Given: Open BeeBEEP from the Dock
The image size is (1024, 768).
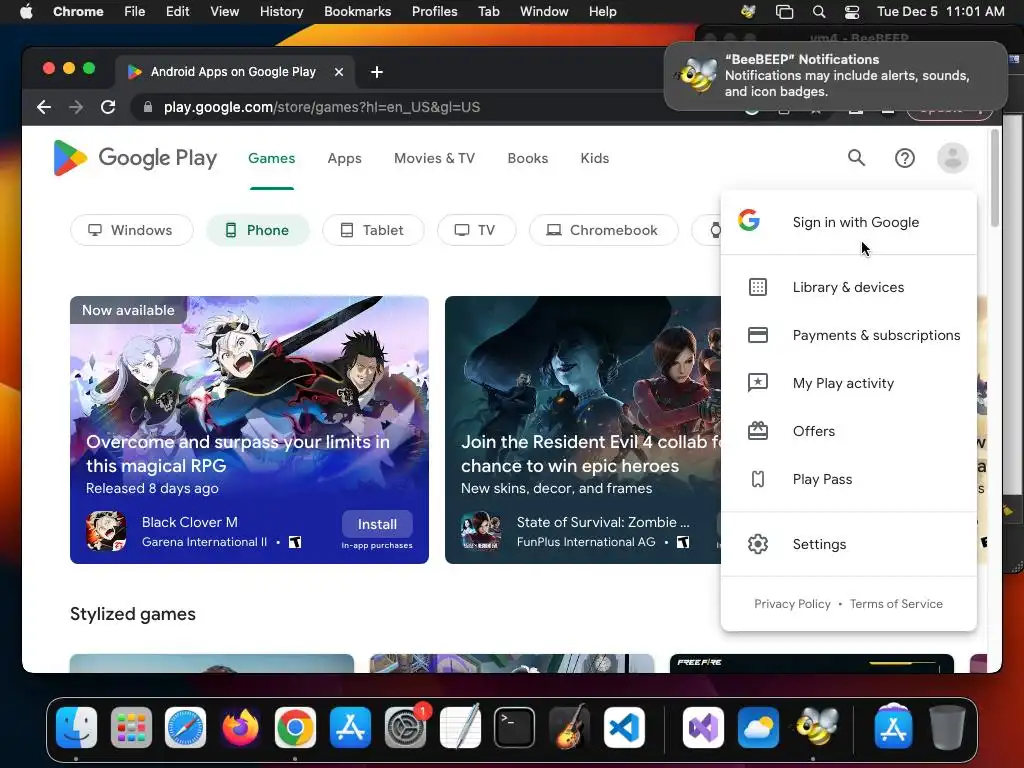Looking at the screenshot, I should tap(816, 728).
